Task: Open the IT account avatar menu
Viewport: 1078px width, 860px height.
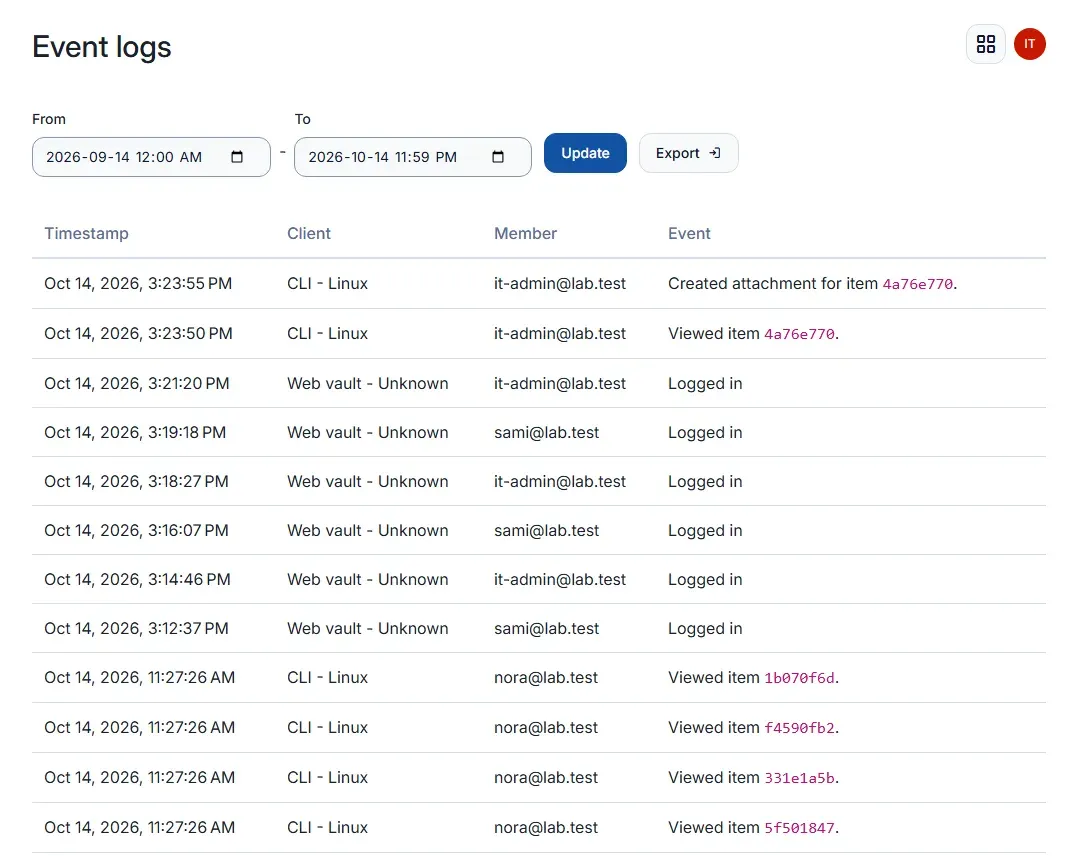Action: tap(1029, 44)
